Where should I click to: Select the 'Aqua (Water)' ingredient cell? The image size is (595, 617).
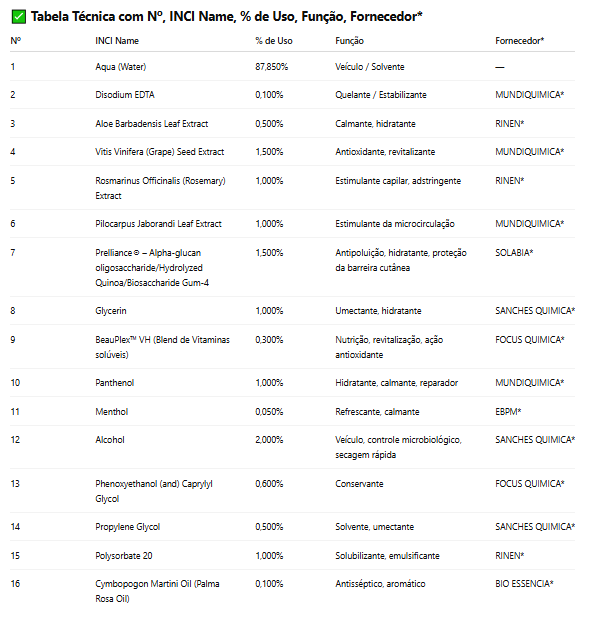coord(121,67)
